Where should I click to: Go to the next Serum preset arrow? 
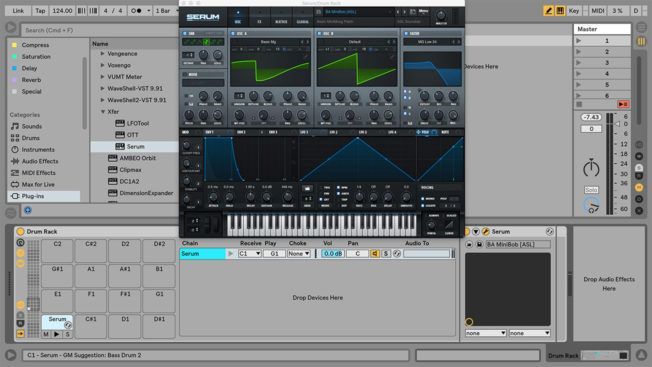click(404, 12)
